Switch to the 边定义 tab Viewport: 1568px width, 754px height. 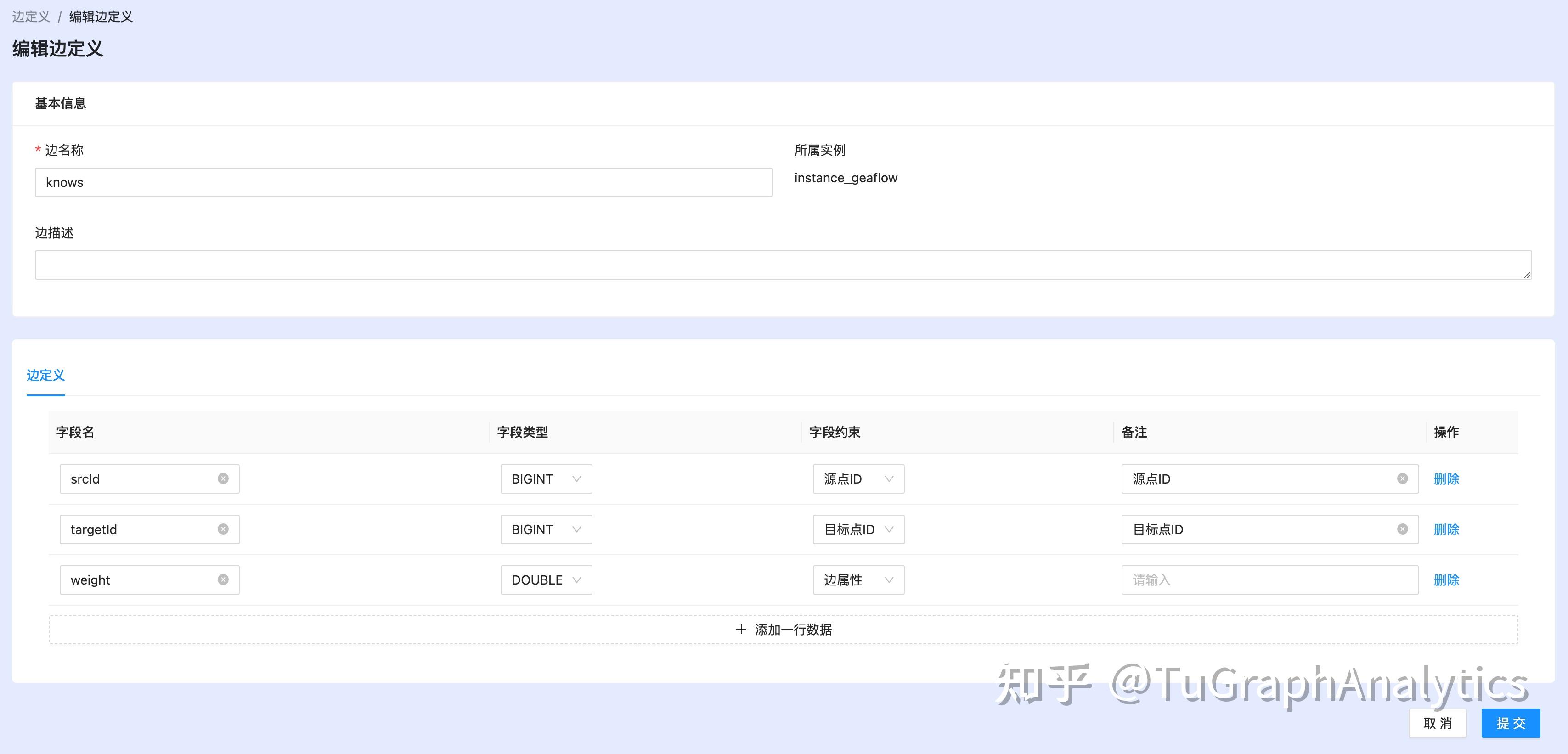coord(45,376)
